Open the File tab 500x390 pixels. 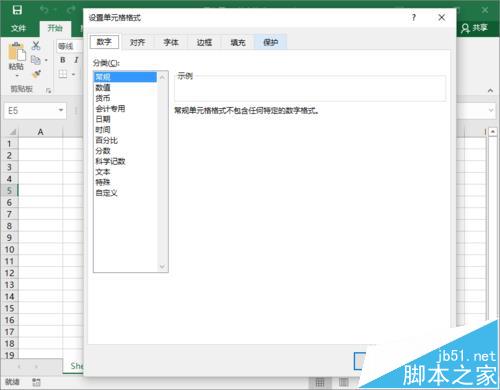[x=18, y=28]
